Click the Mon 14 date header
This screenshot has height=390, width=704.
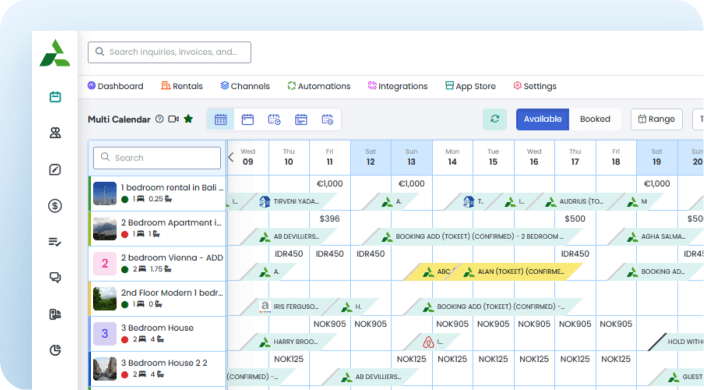pyautogui.click(x=452, y=158)
